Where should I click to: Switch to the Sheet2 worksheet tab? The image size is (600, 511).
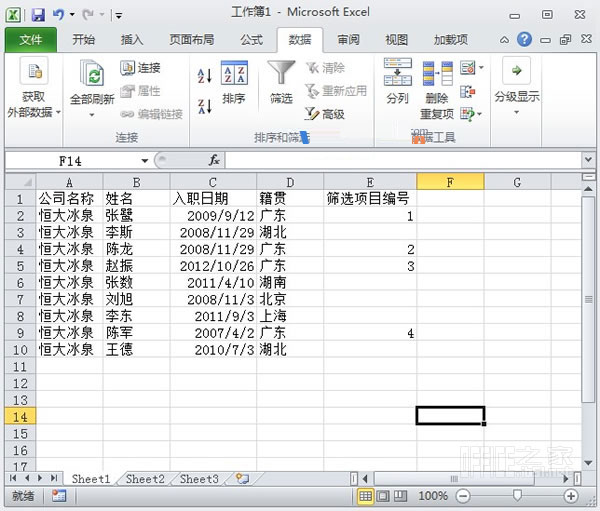[x=145, y=479]
